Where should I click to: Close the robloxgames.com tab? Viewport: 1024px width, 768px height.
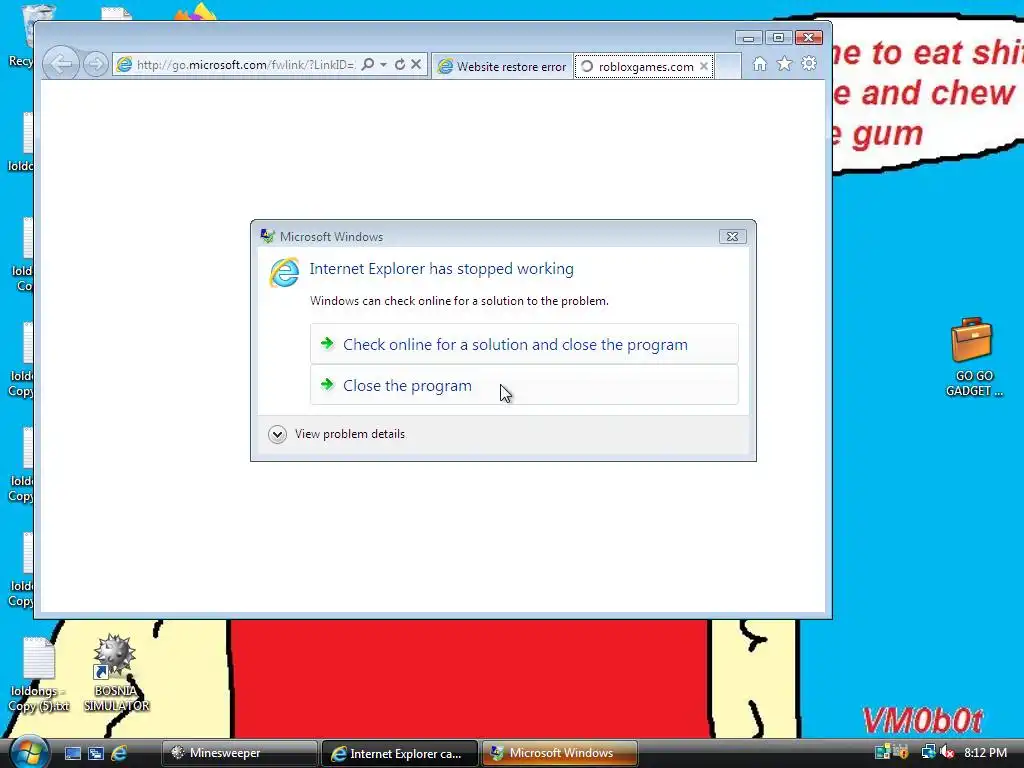point(704,66)
